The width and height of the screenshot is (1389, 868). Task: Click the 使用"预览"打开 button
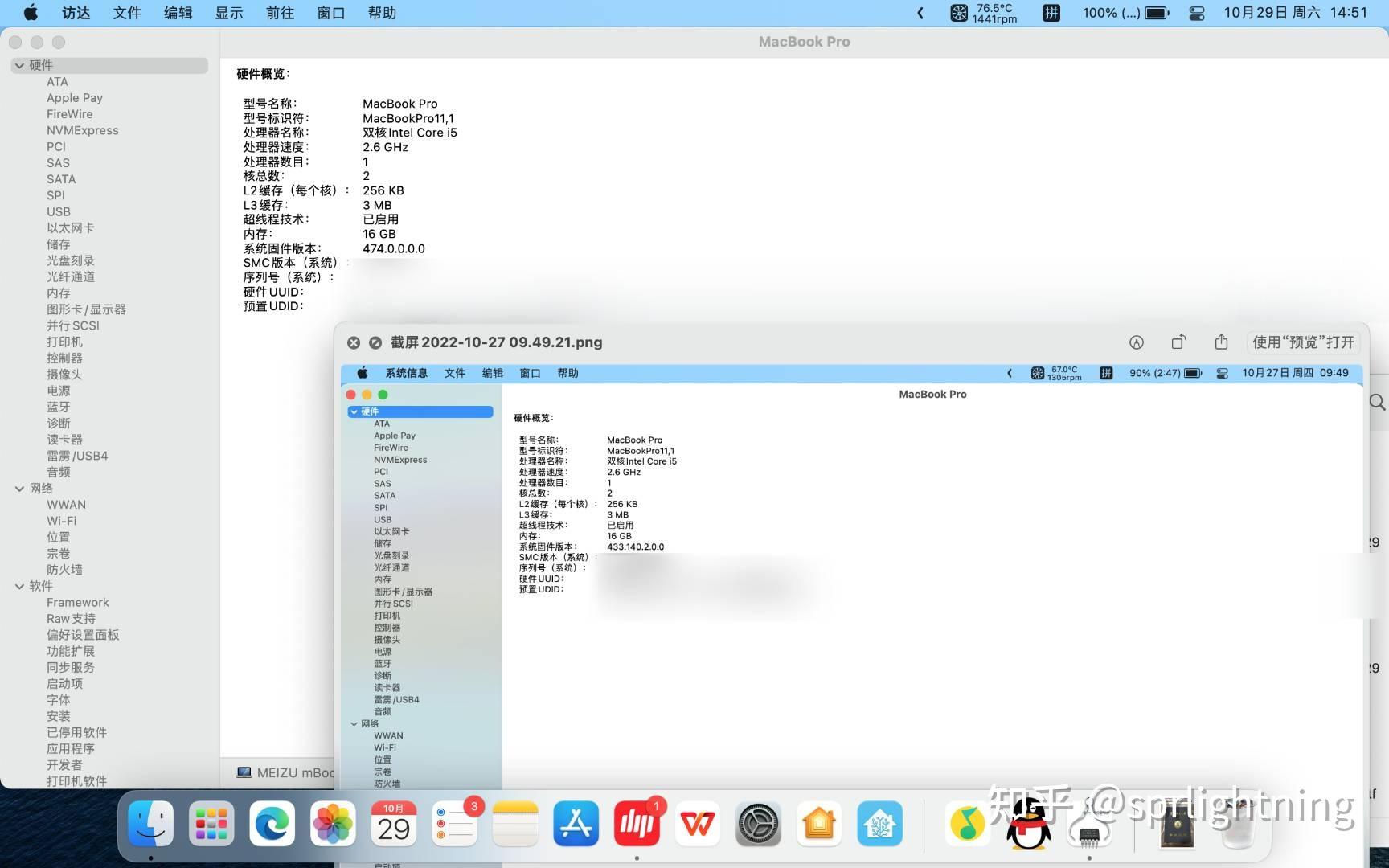click(1302, 342)
